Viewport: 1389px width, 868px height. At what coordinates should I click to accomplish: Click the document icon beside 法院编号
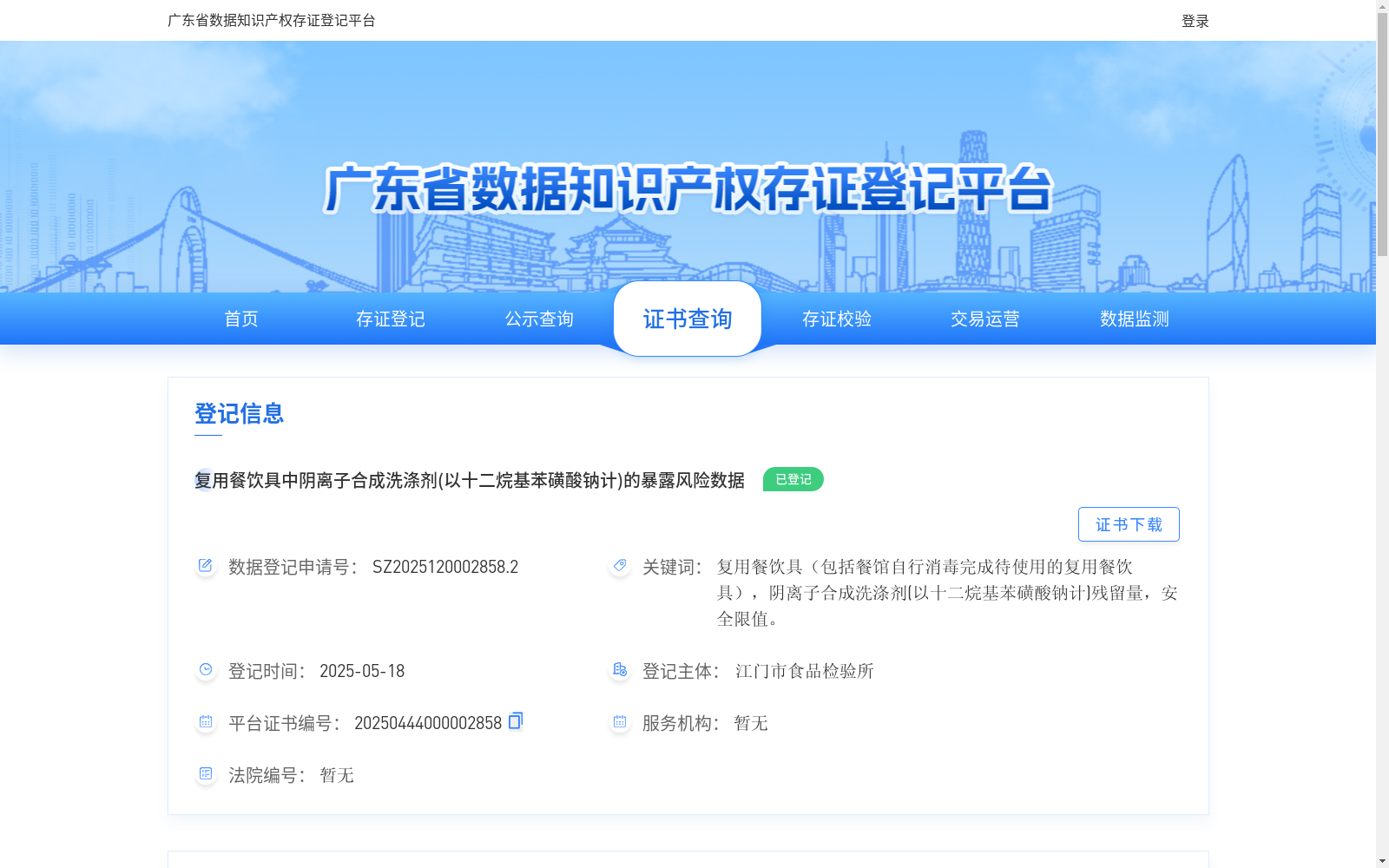(x=206, y=774)
